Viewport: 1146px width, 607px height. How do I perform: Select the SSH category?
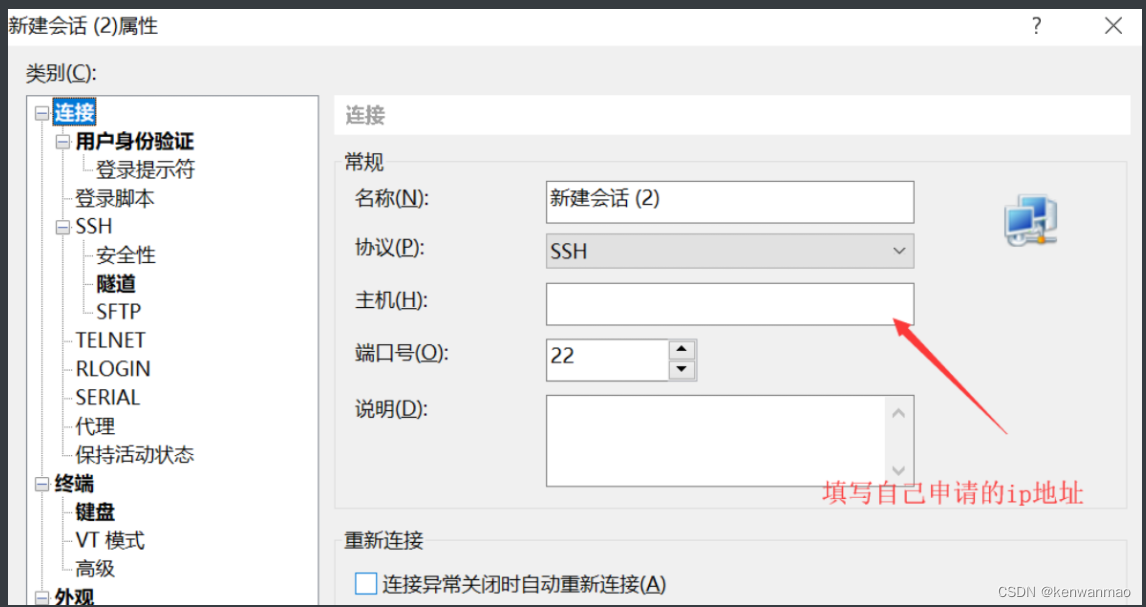[94, 227]
